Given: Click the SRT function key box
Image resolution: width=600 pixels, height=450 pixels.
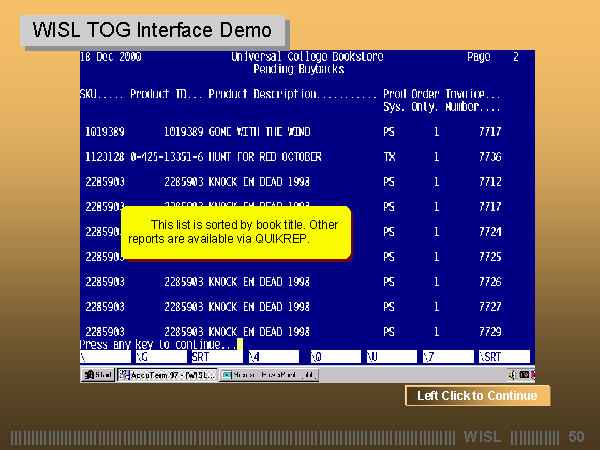Looking at the screenshot, I should pos(217,356).
